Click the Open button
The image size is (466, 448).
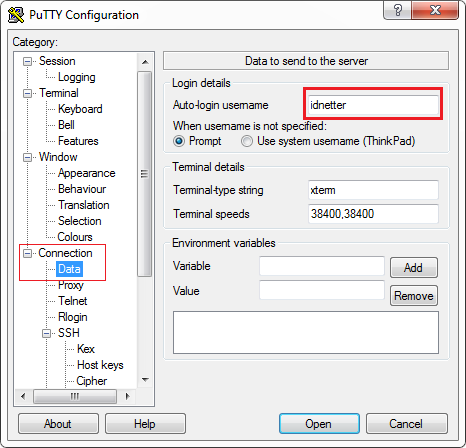[x=319, y=424]
